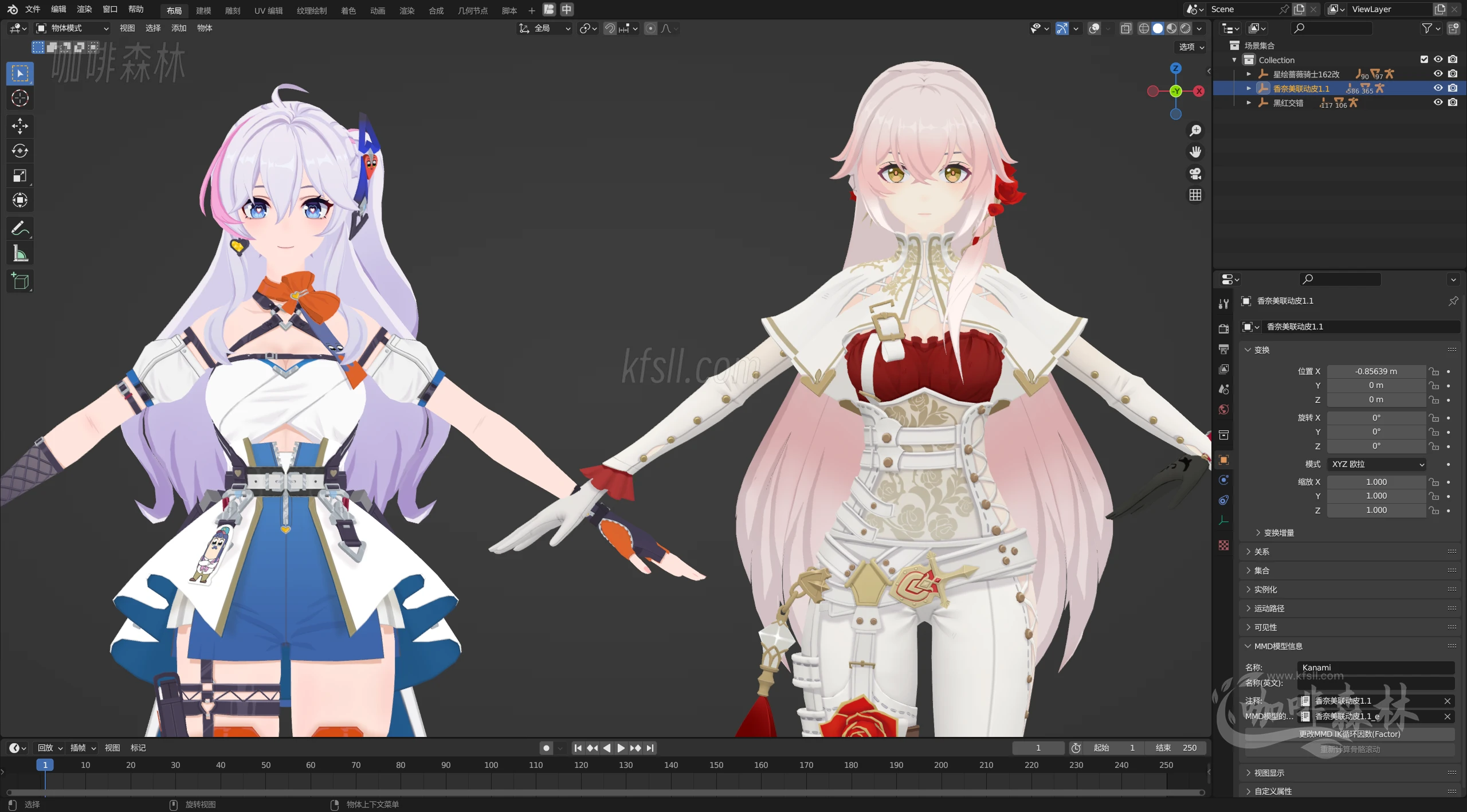Uncheck Collection exclude checkbox
This screenshot has height=812, width=1467.
pos(1425,60)
